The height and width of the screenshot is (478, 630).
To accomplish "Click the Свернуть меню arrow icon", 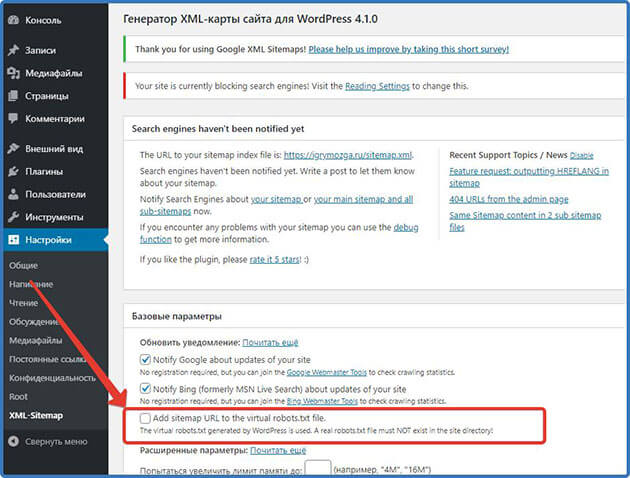I will pos(13,441).
